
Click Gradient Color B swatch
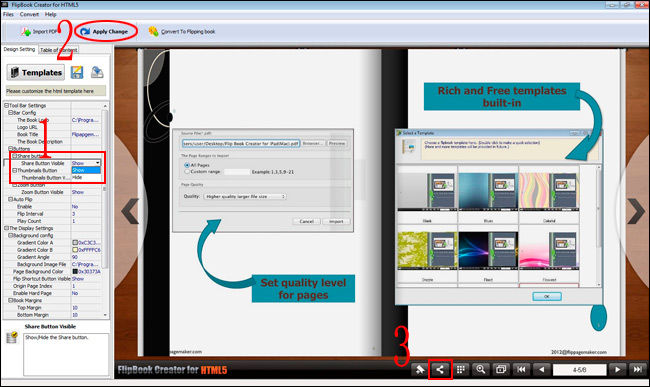(75, 250)
